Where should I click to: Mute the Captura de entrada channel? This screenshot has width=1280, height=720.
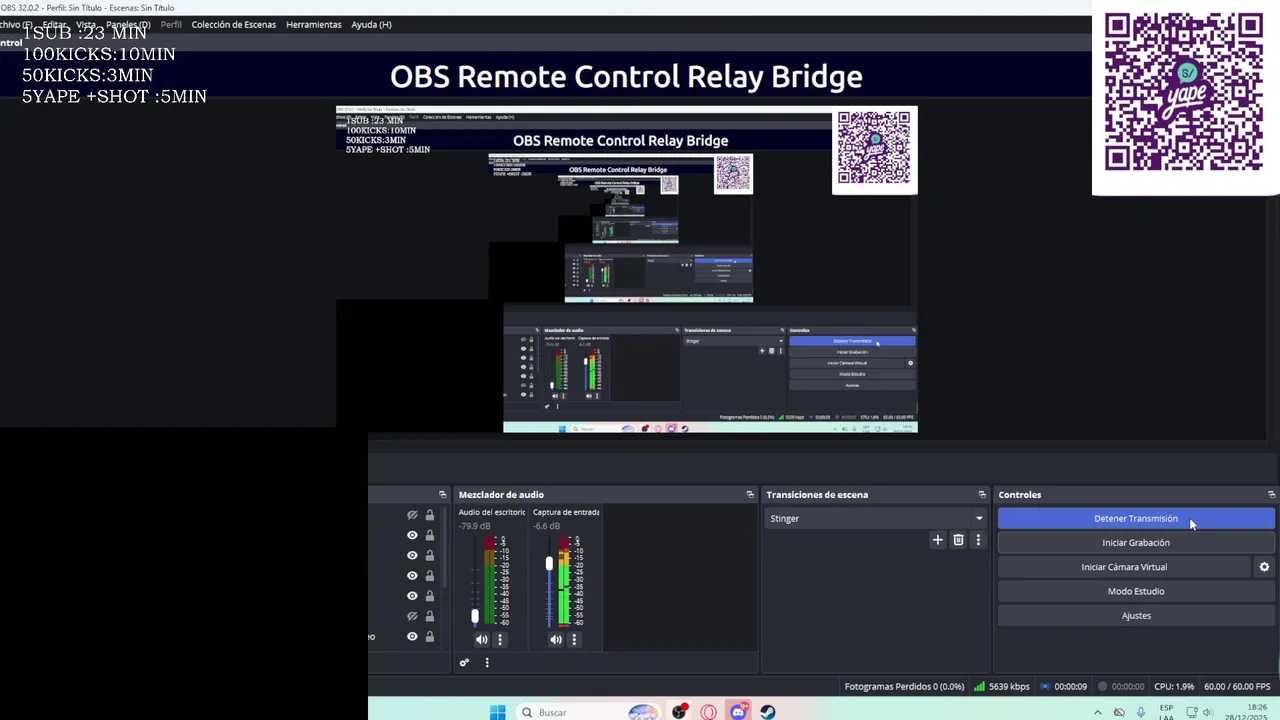556,640
